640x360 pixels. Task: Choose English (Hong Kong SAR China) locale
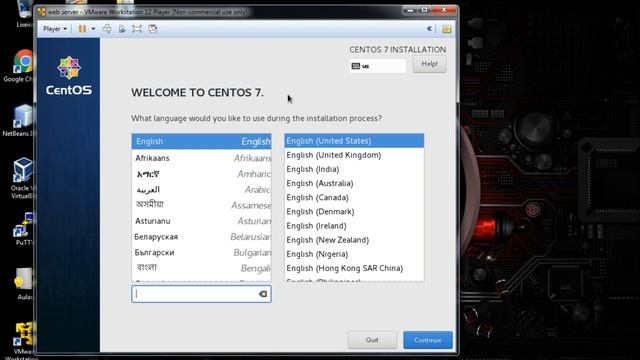[354, 268]
